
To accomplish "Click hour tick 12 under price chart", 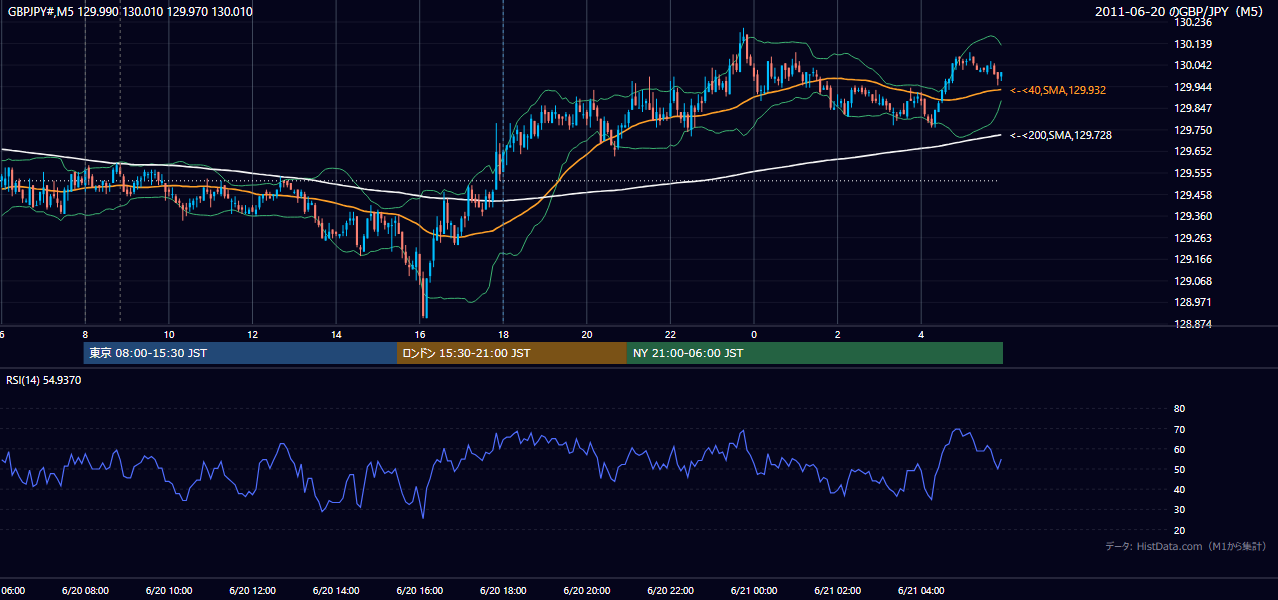I will point(253,334).
